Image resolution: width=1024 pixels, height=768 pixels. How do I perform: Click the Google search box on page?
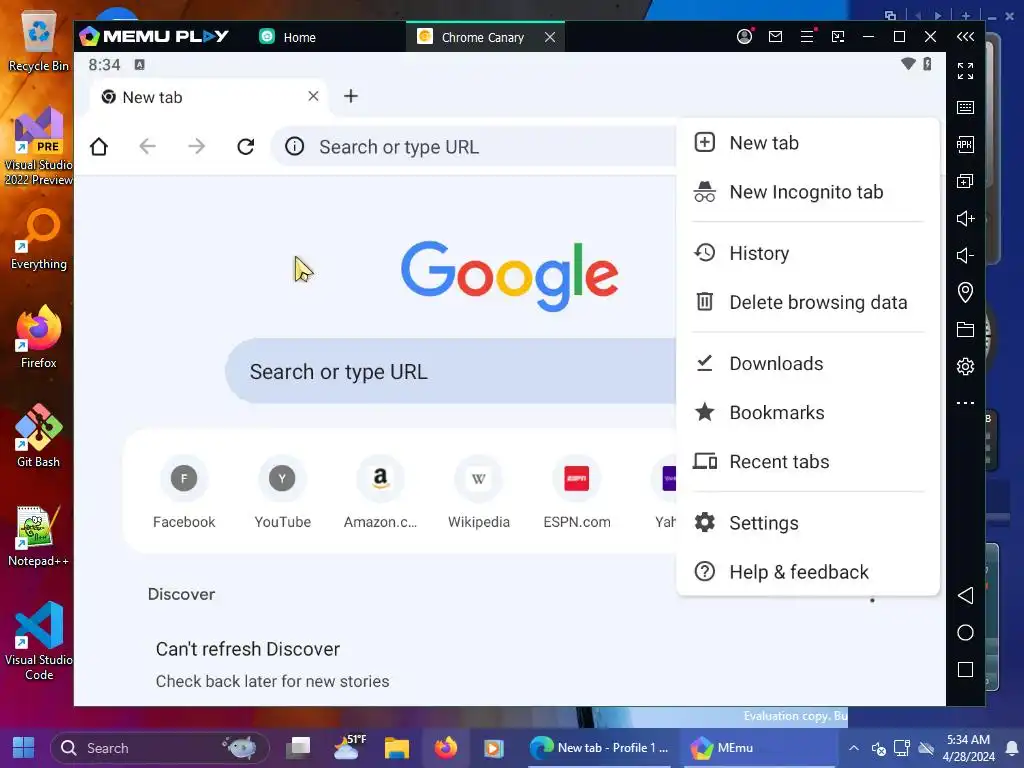(451, 372)
